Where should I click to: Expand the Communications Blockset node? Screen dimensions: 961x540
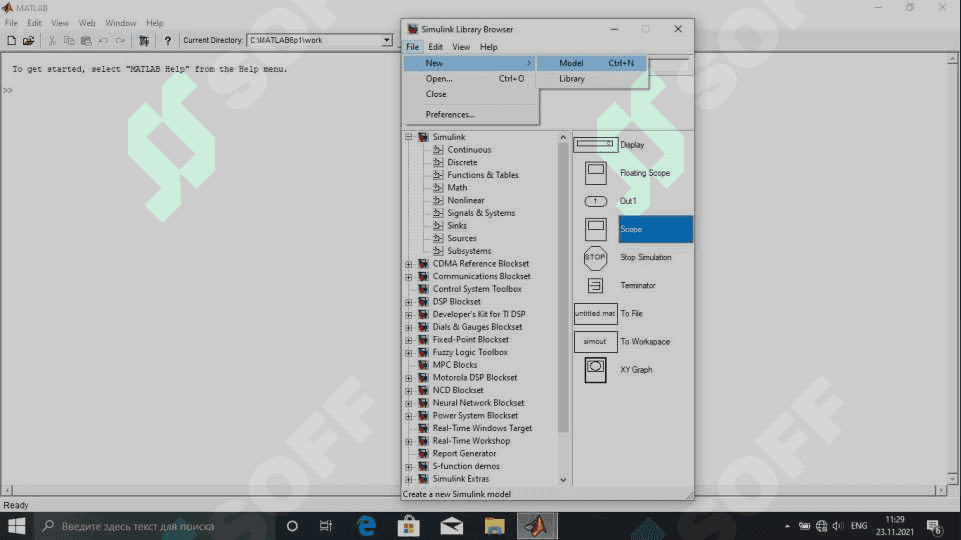pyautogui.click(x=409, y=277)
